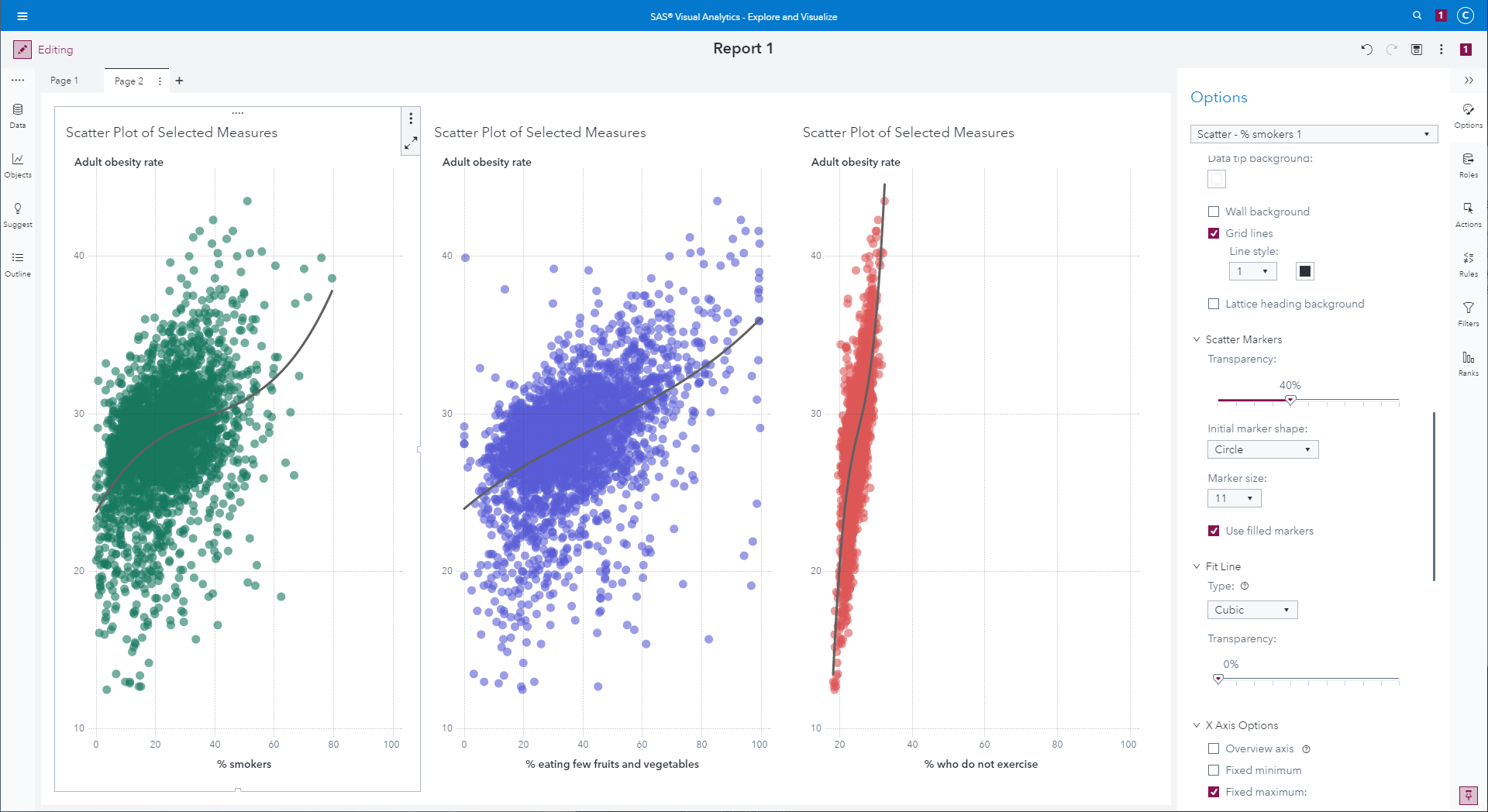Select the Page 2 tab
Viewport: 1488px width, 812px height.
129,81
